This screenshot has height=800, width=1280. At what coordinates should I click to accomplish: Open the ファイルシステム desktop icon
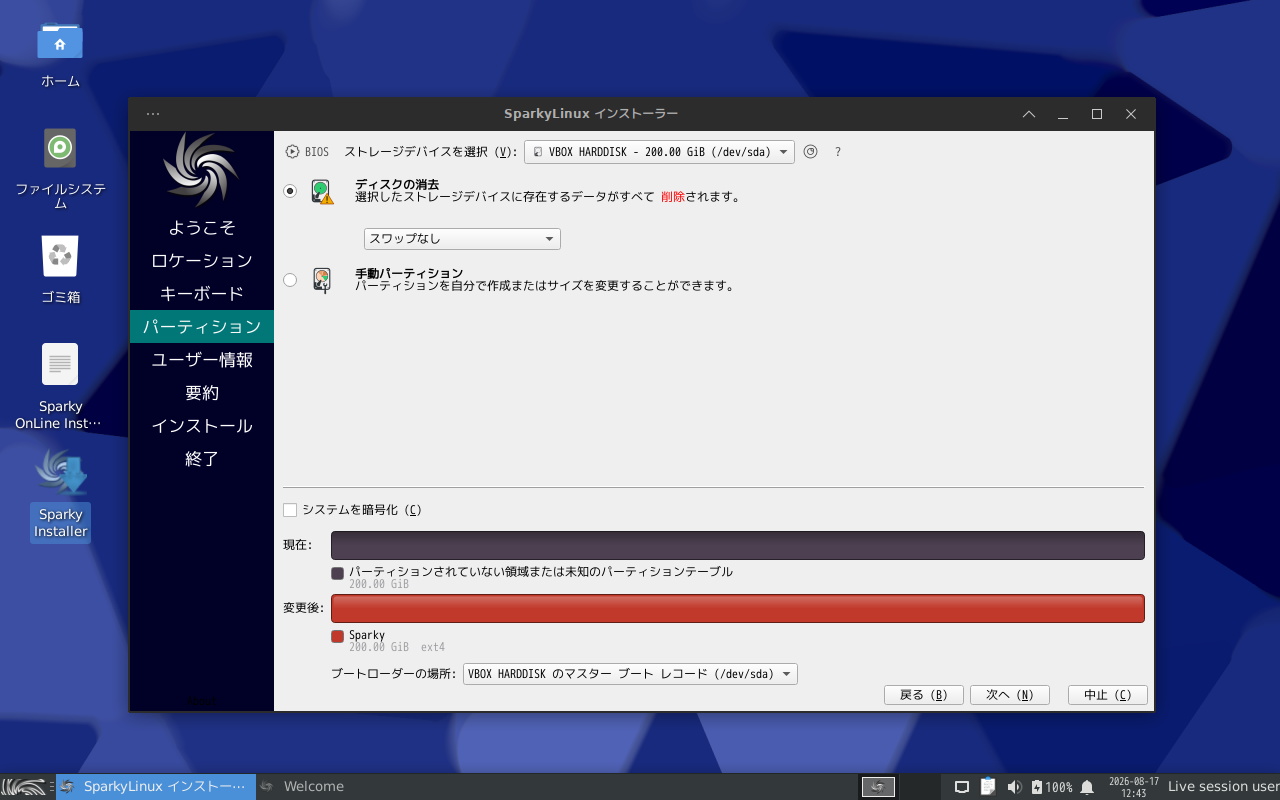[60, 168]
